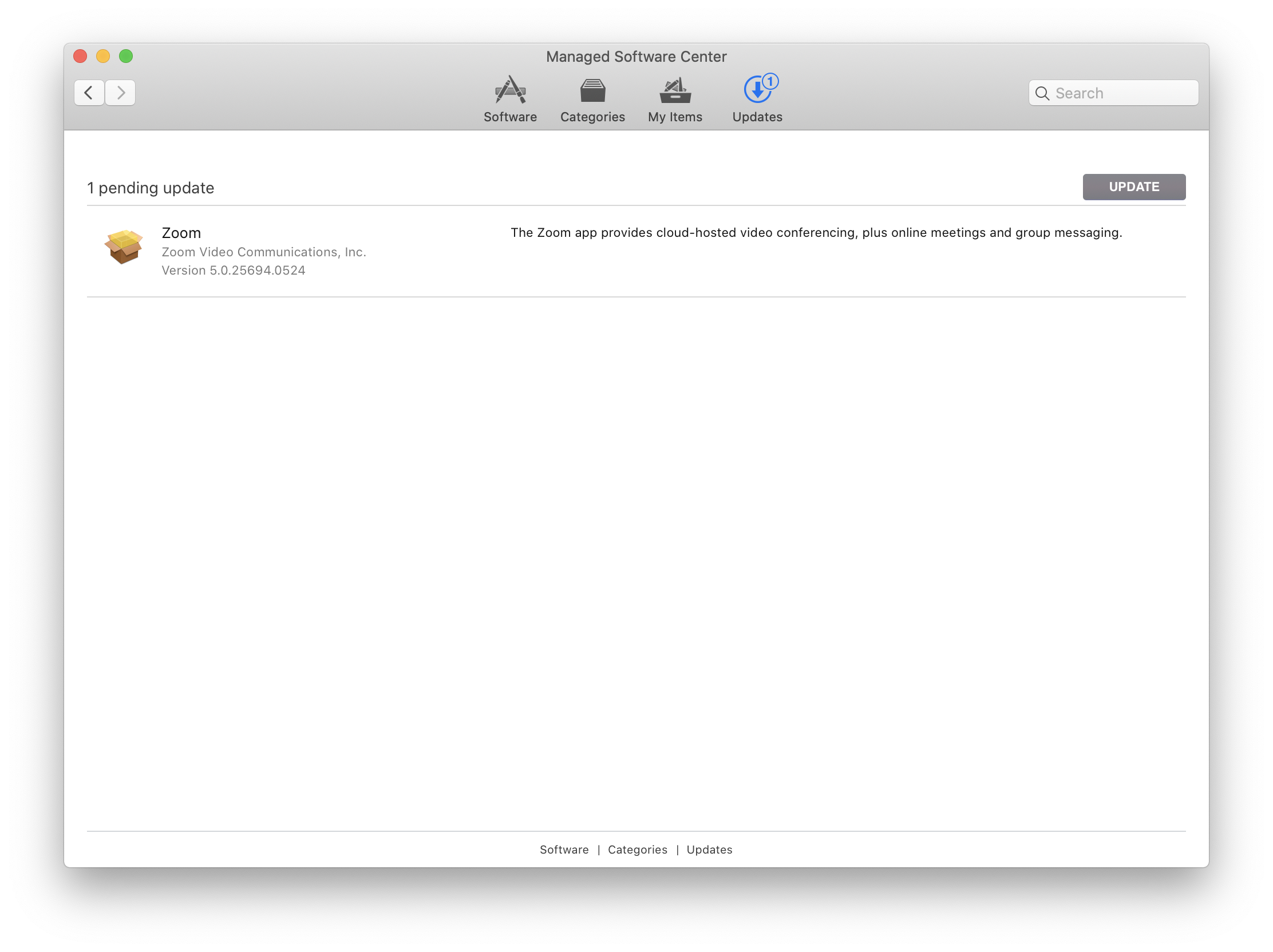Click the footer Software link
This screenshot has height=952, width=1273.
click(564, 850)
